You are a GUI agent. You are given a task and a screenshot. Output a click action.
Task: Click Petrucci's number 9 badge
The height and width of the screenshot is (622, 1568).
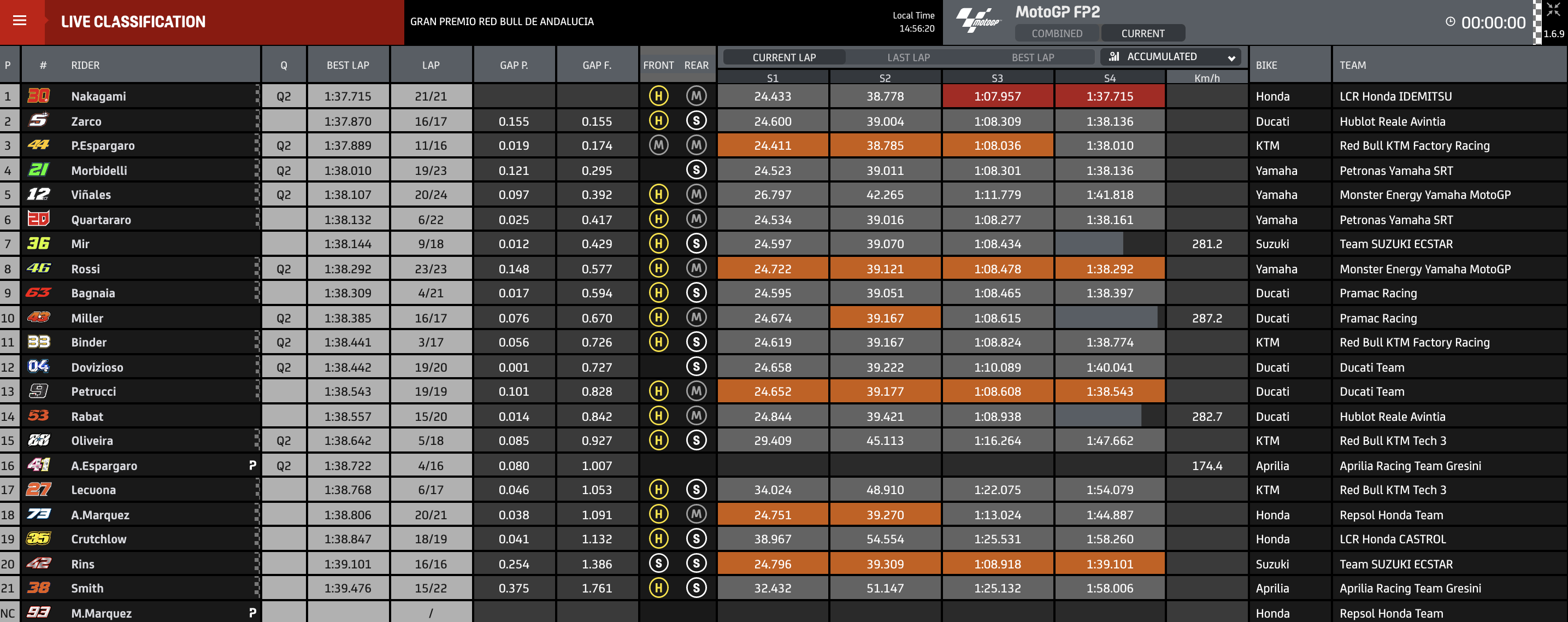38,391
